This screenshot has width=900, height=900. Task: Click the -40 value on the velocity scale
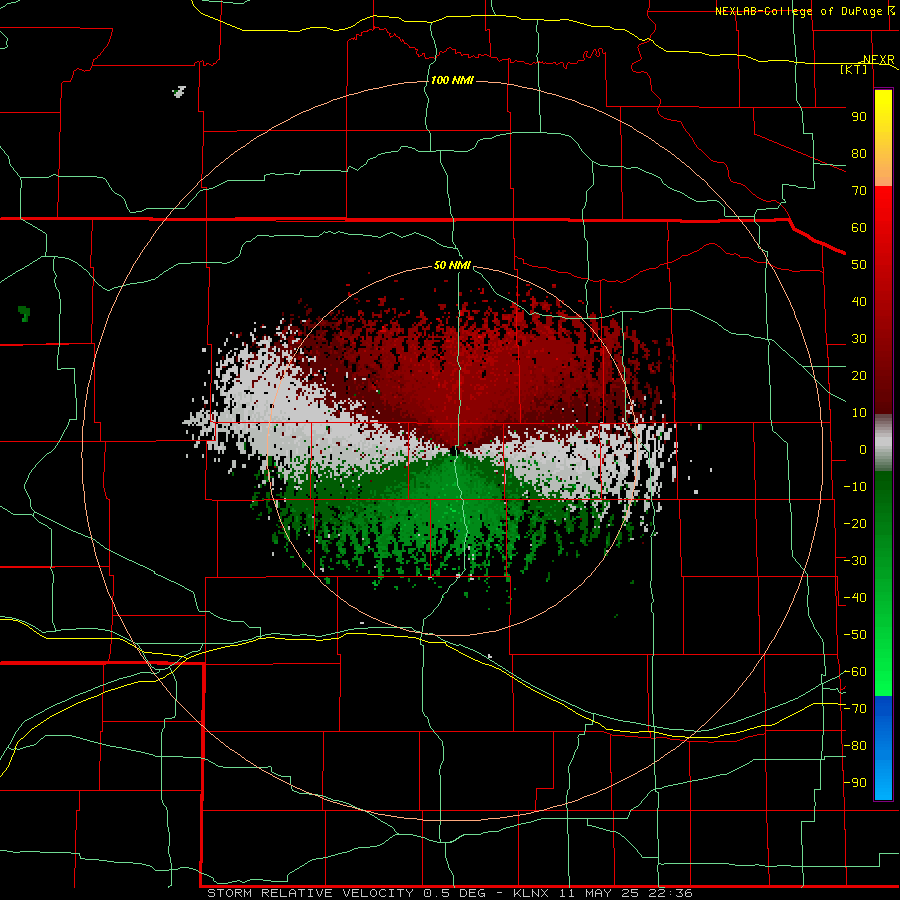click(x=855, y=598)
